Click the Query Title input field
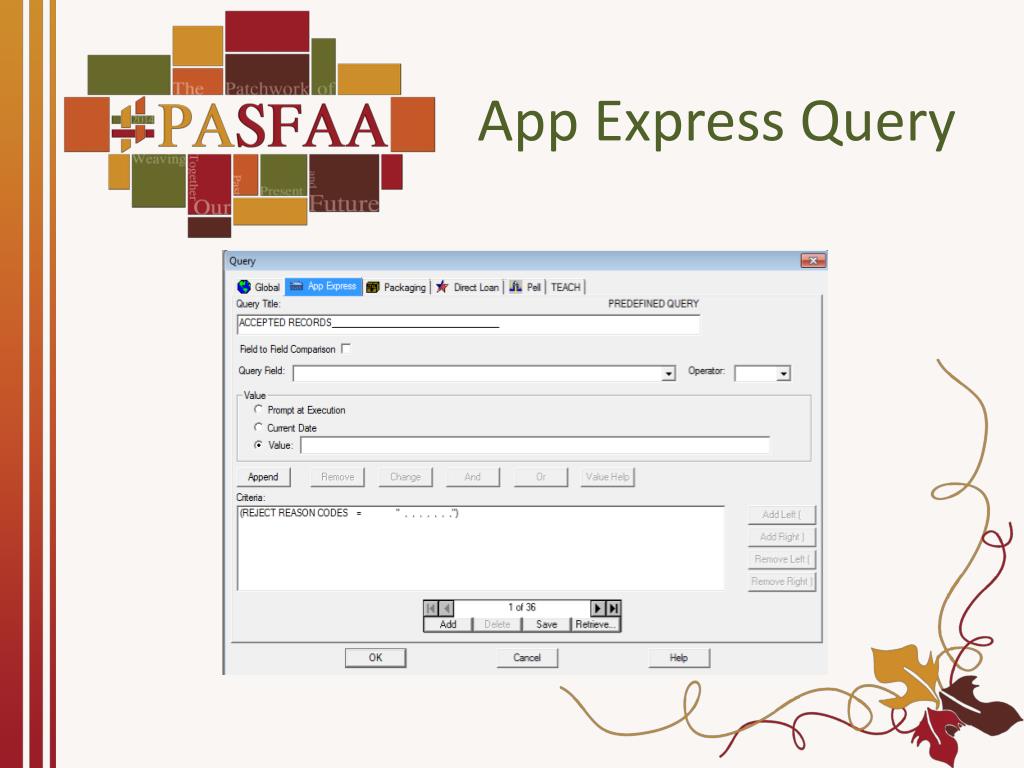The width and height of the screenshot is (1024, 768). 468,324
